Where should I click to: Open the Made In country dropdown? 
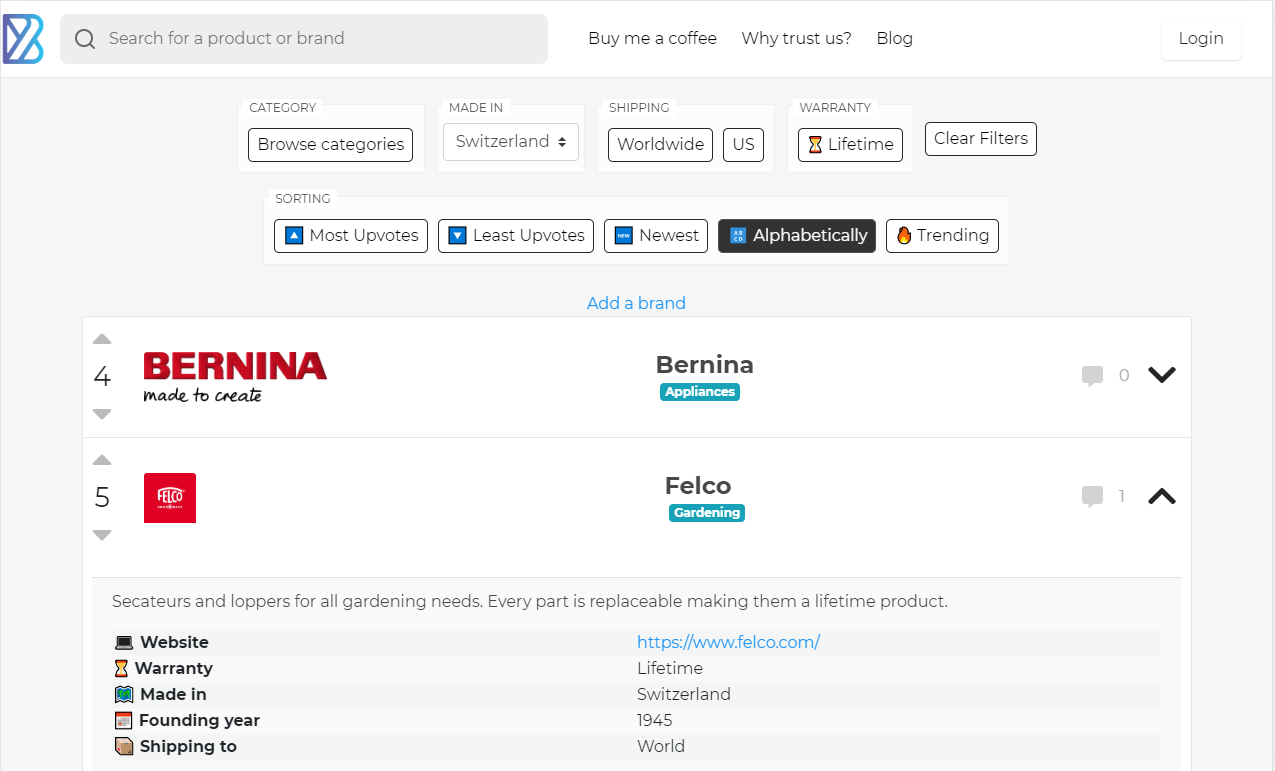pyautogui.click(x=511, y=142)
